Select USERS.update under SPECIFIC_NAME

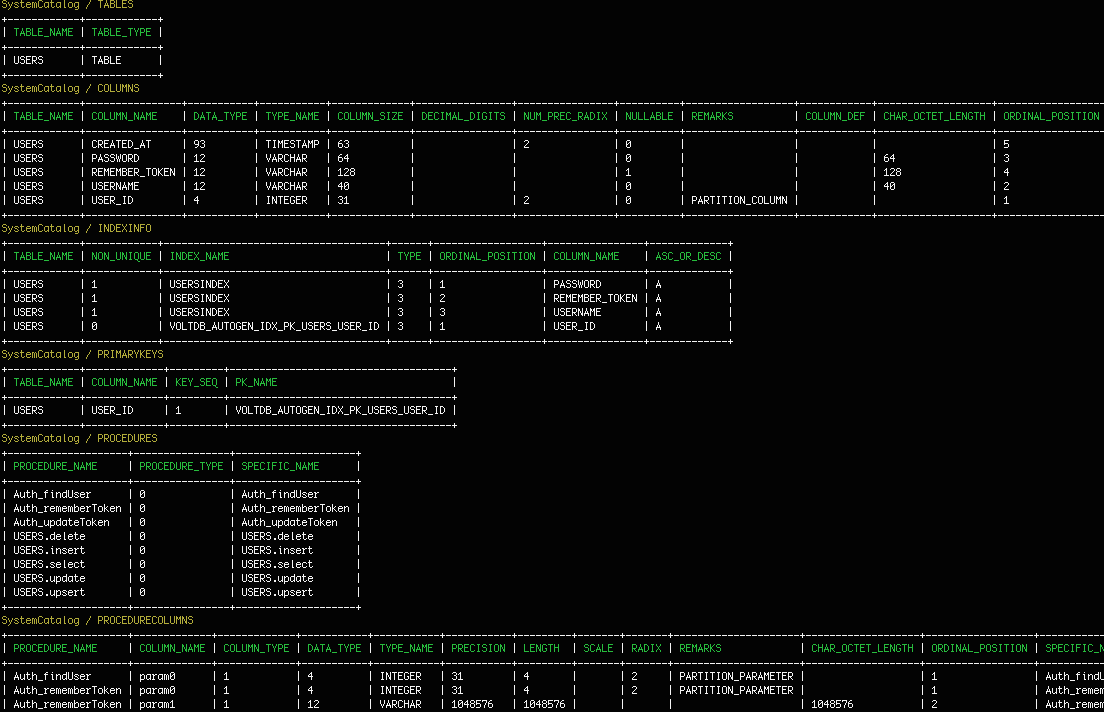pos(277,579)
